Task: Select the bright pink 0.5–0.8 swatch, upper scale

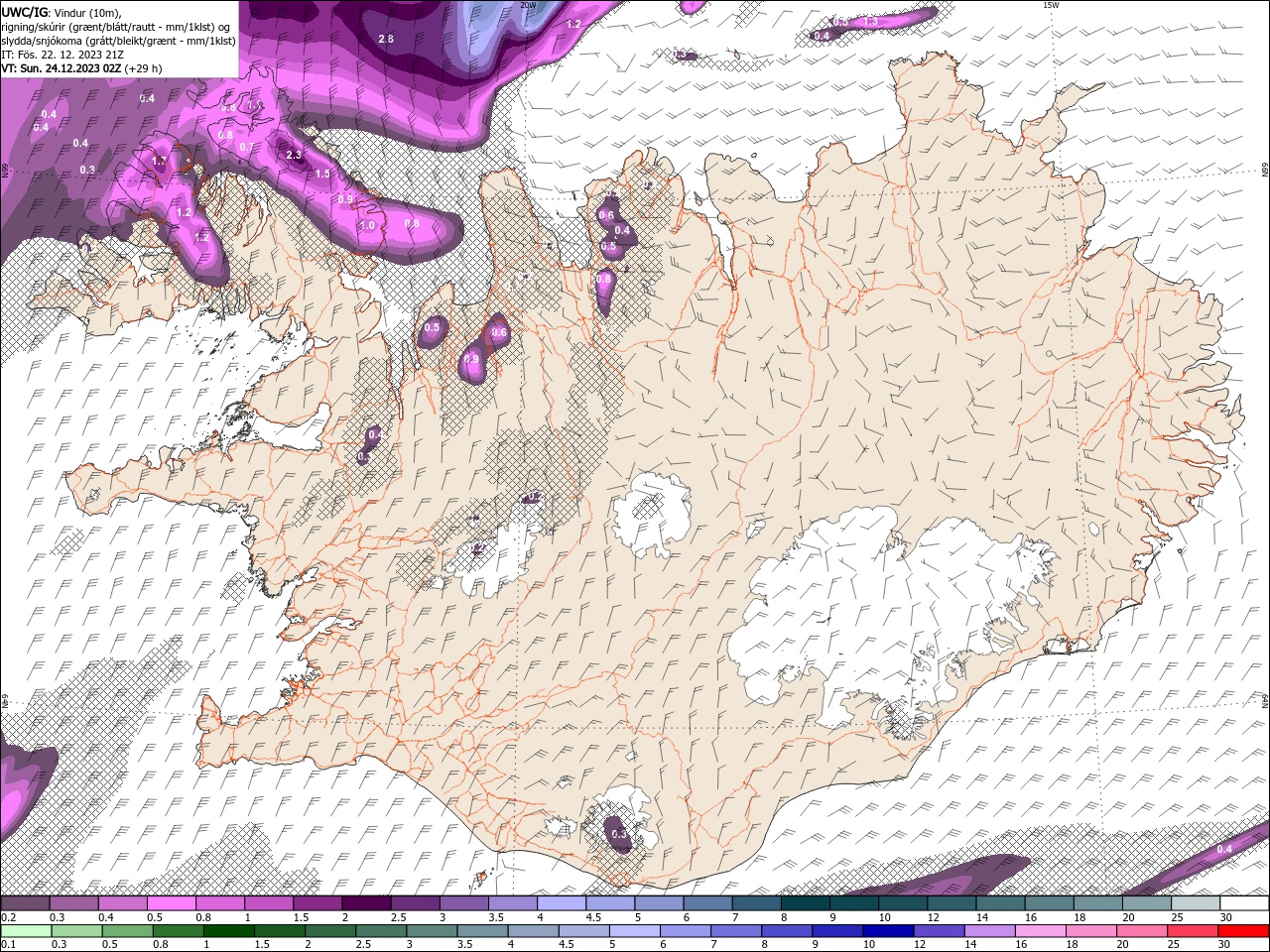Action: coord(171,903)
